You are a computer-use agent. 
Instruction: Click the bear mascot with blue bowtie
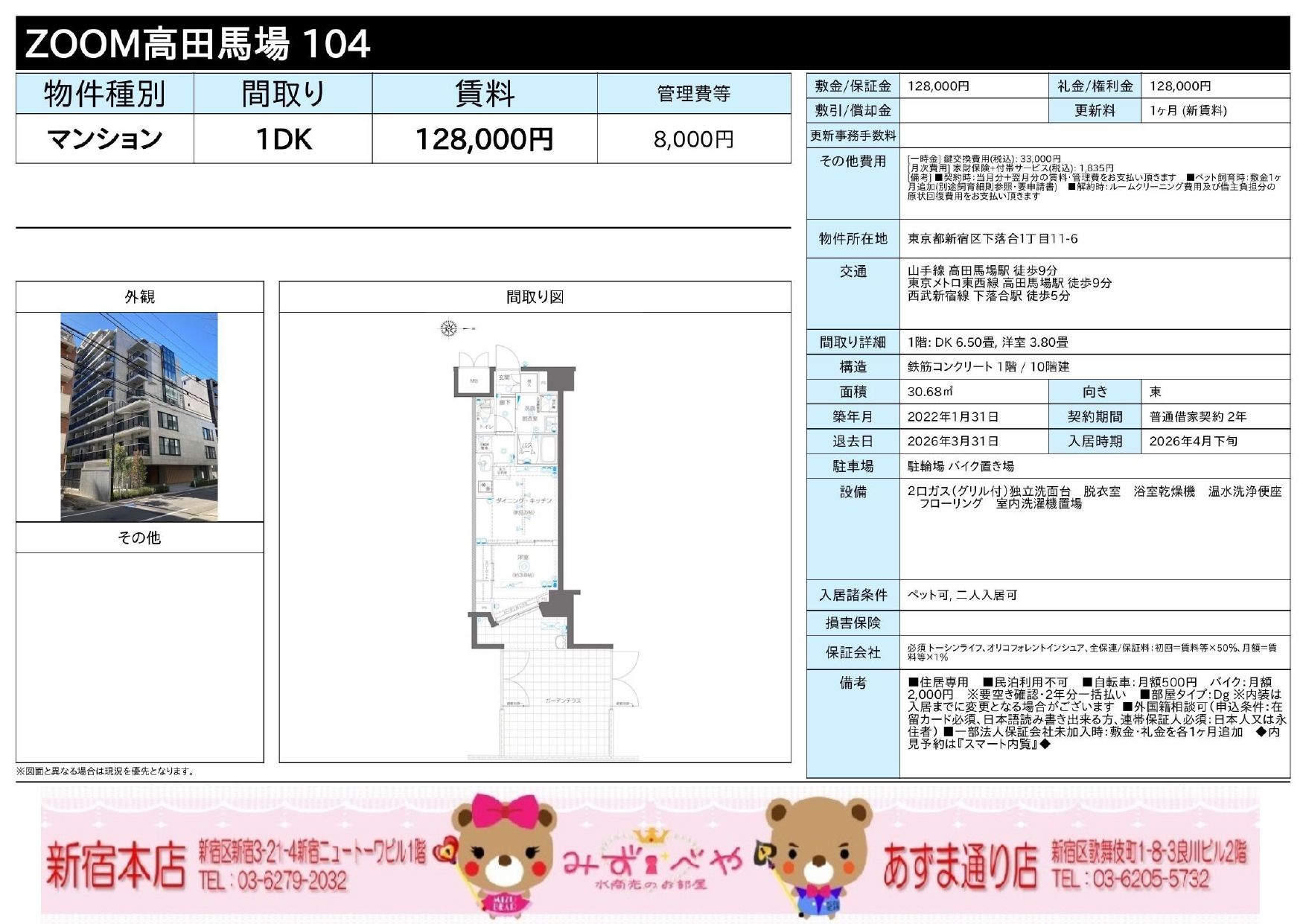[x=819, y=856]
